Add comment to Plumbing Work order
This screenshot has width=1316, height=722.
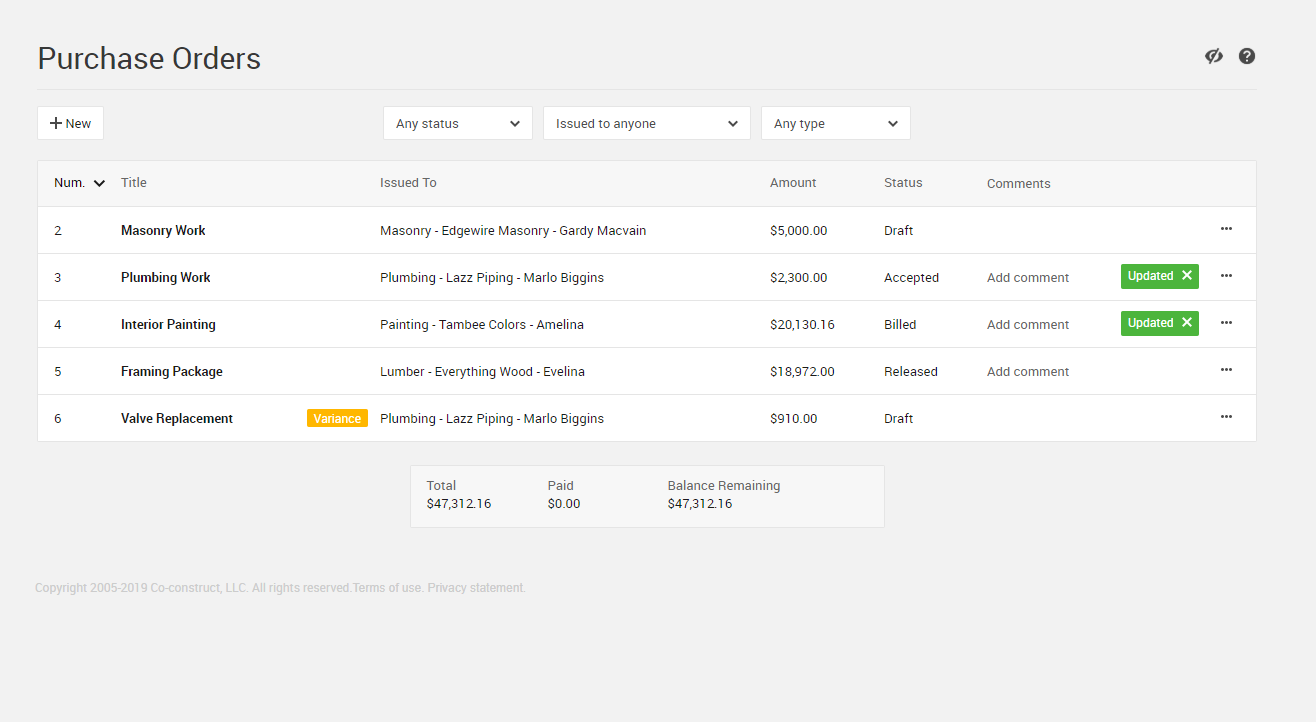click(1027, 278)
